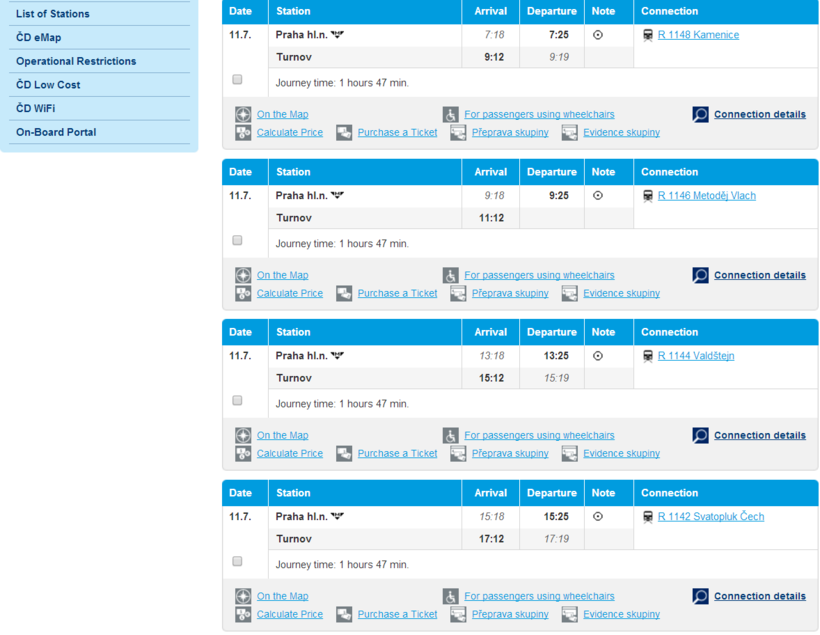Click Calculate Price icon for 13:25 departure
This screenshot has width=820, height=635.
tap(243, 454)
